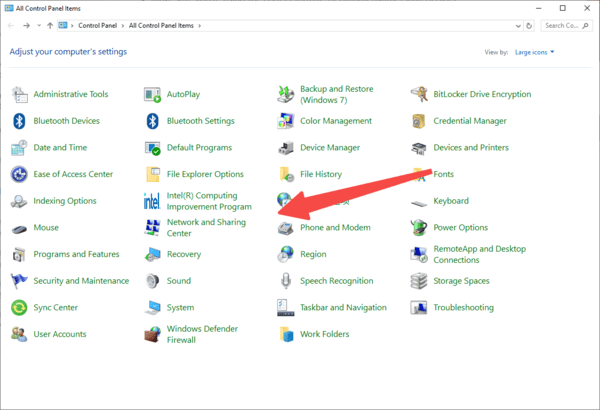The image size is (600, 410).
Task: Click the BitLocker Drive Encryption icon
Action: (x=419, y=94)
